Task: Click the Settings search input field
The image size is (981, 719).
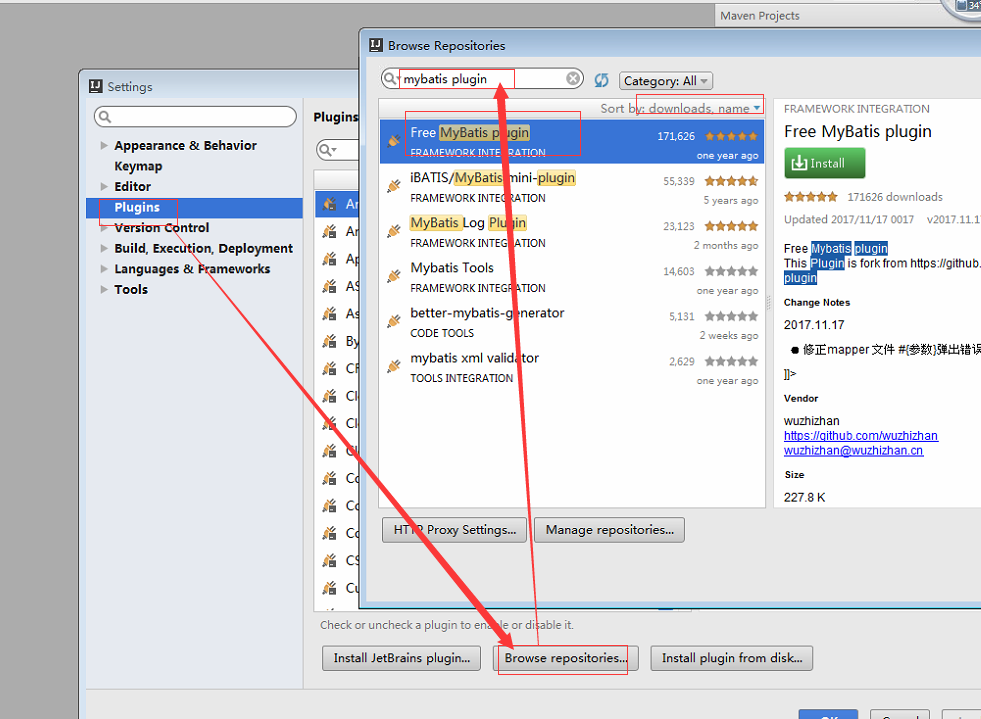Action: pos(195,116)
